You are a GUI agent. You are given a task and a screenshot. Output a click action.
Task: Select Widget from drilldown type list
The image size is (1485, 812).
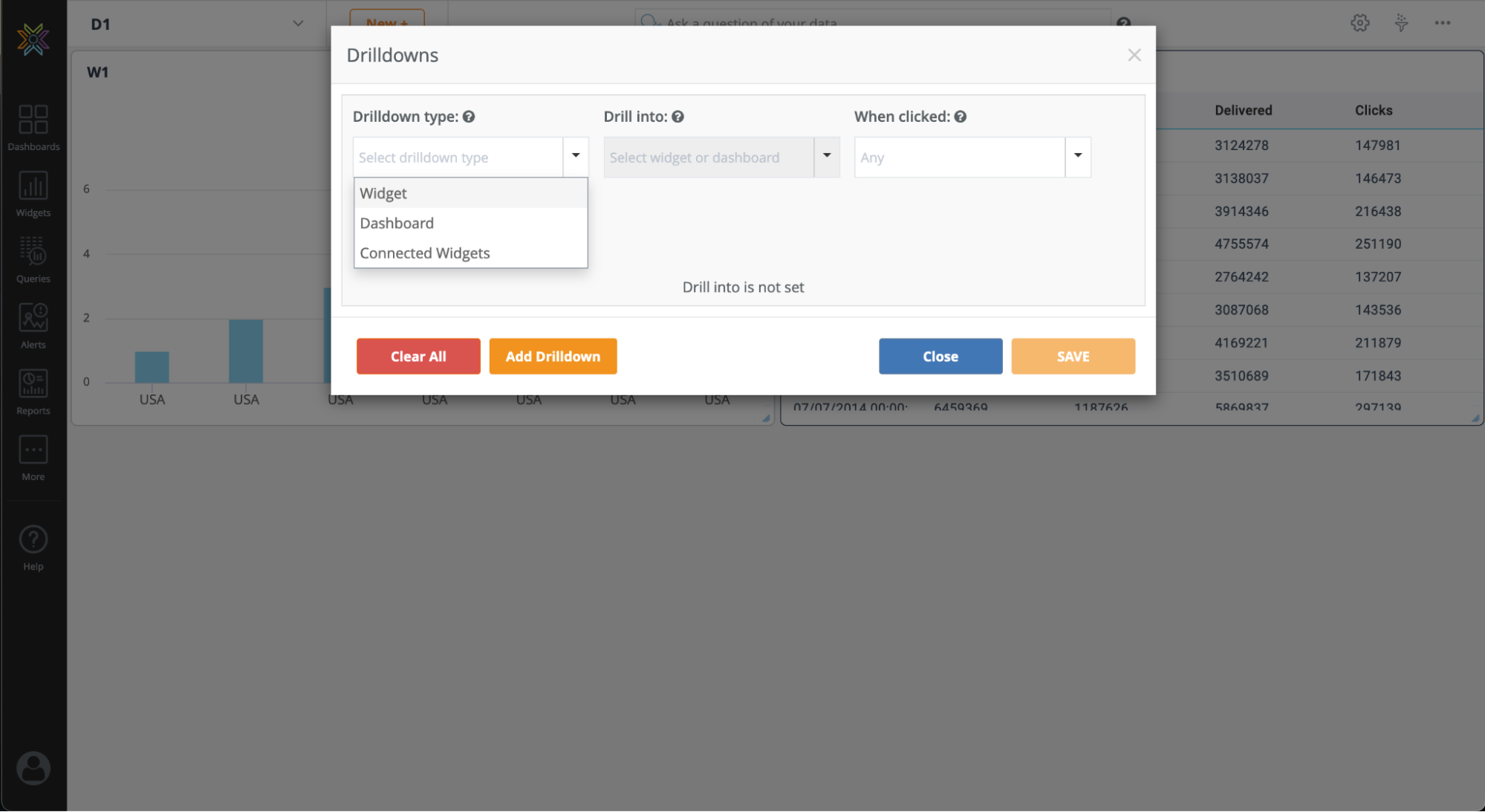point(383,193)
